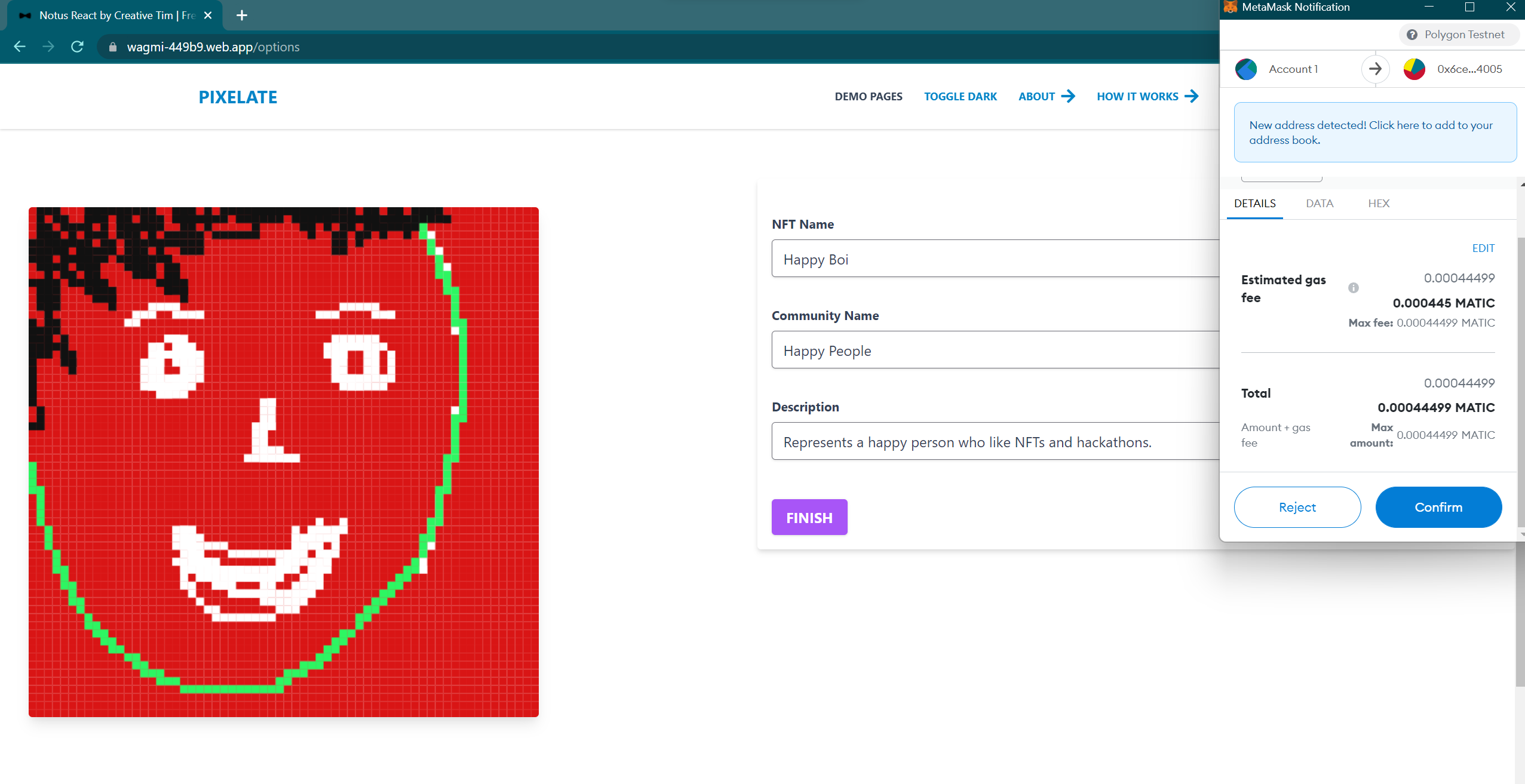Click the Account 1 avatar icon
This screenshot has height=784, width=1525.
pos(1246,69)
